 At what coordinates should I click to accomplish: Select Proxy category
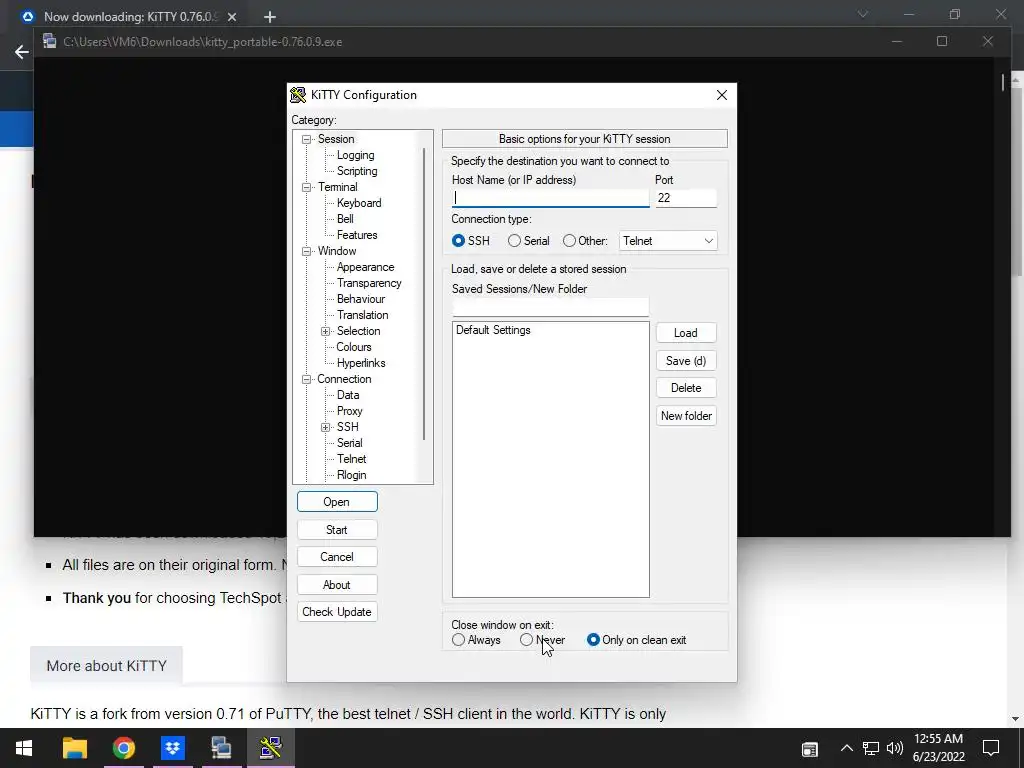[x=349, y=411]
